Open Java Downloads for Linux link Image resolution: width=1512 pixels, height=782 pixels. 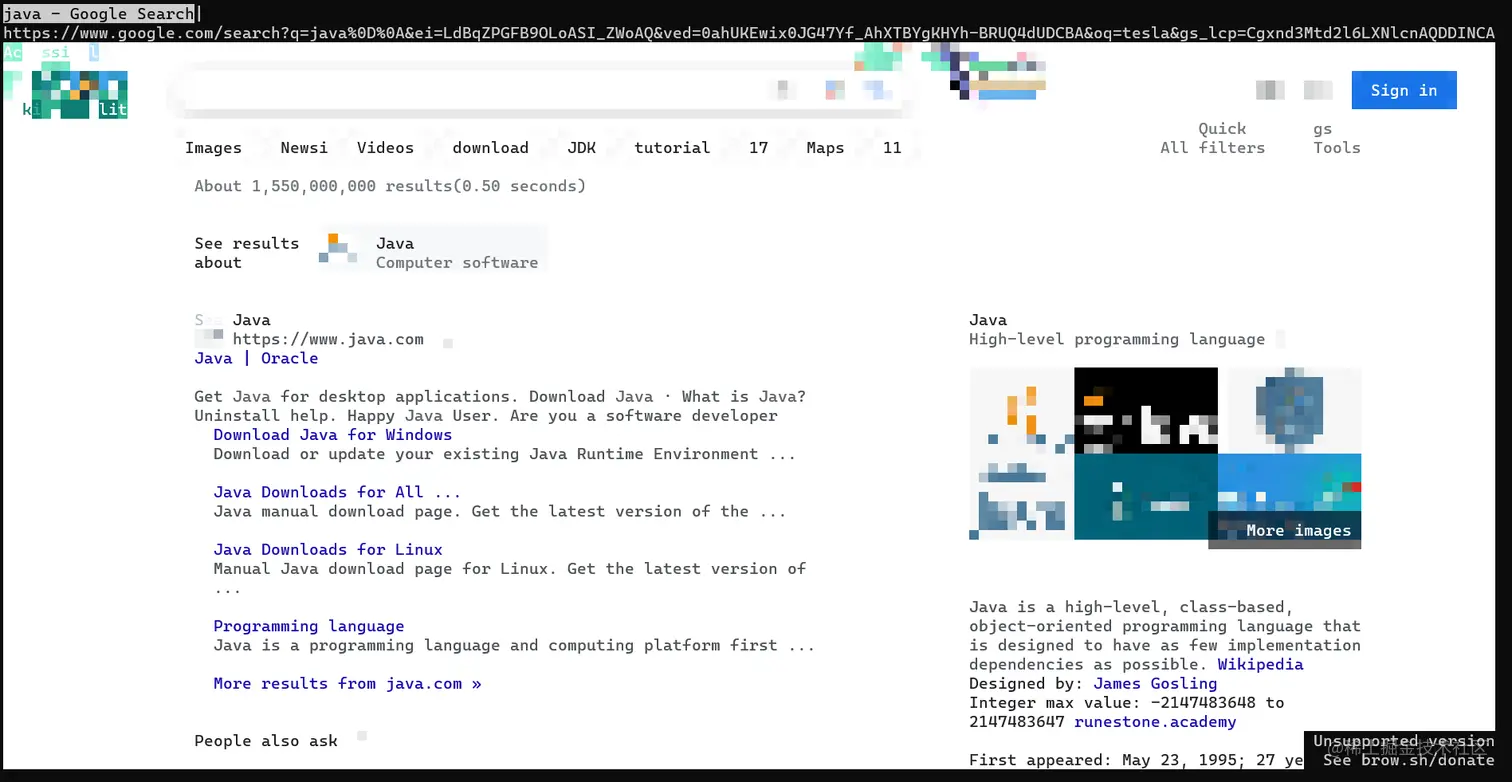(x=327, y=550)
